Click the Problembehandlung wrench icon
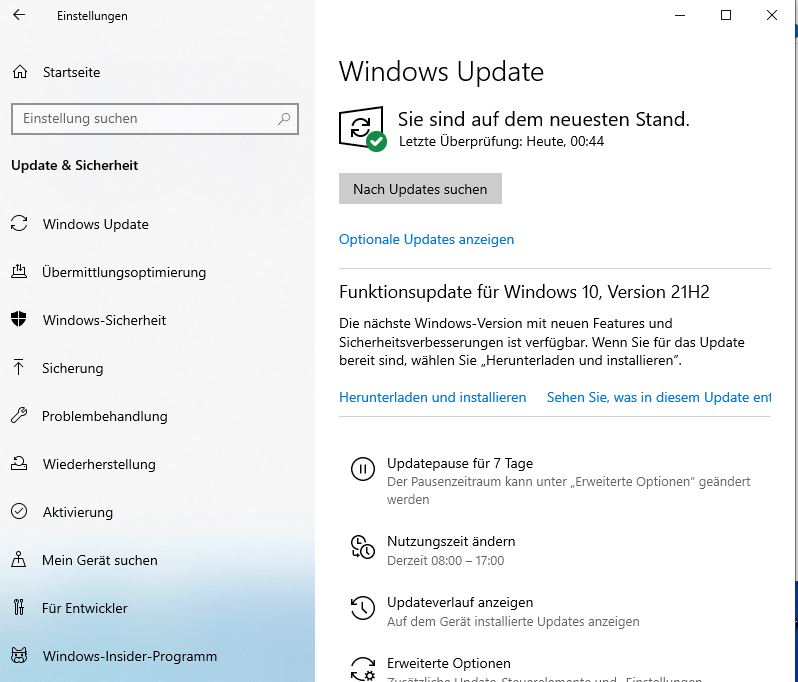 (19, 415)
